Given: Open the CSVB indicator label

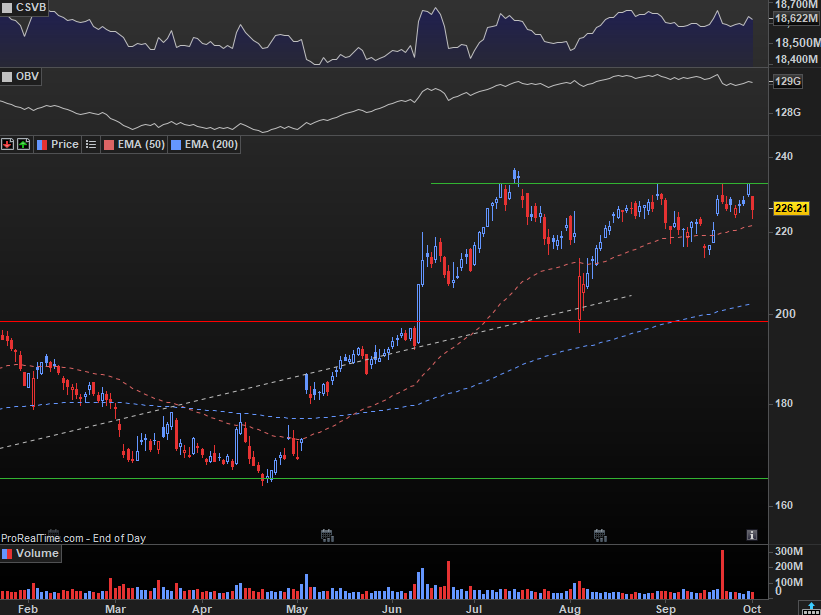Looking at the screenshot, I should [x=31, y=7].
